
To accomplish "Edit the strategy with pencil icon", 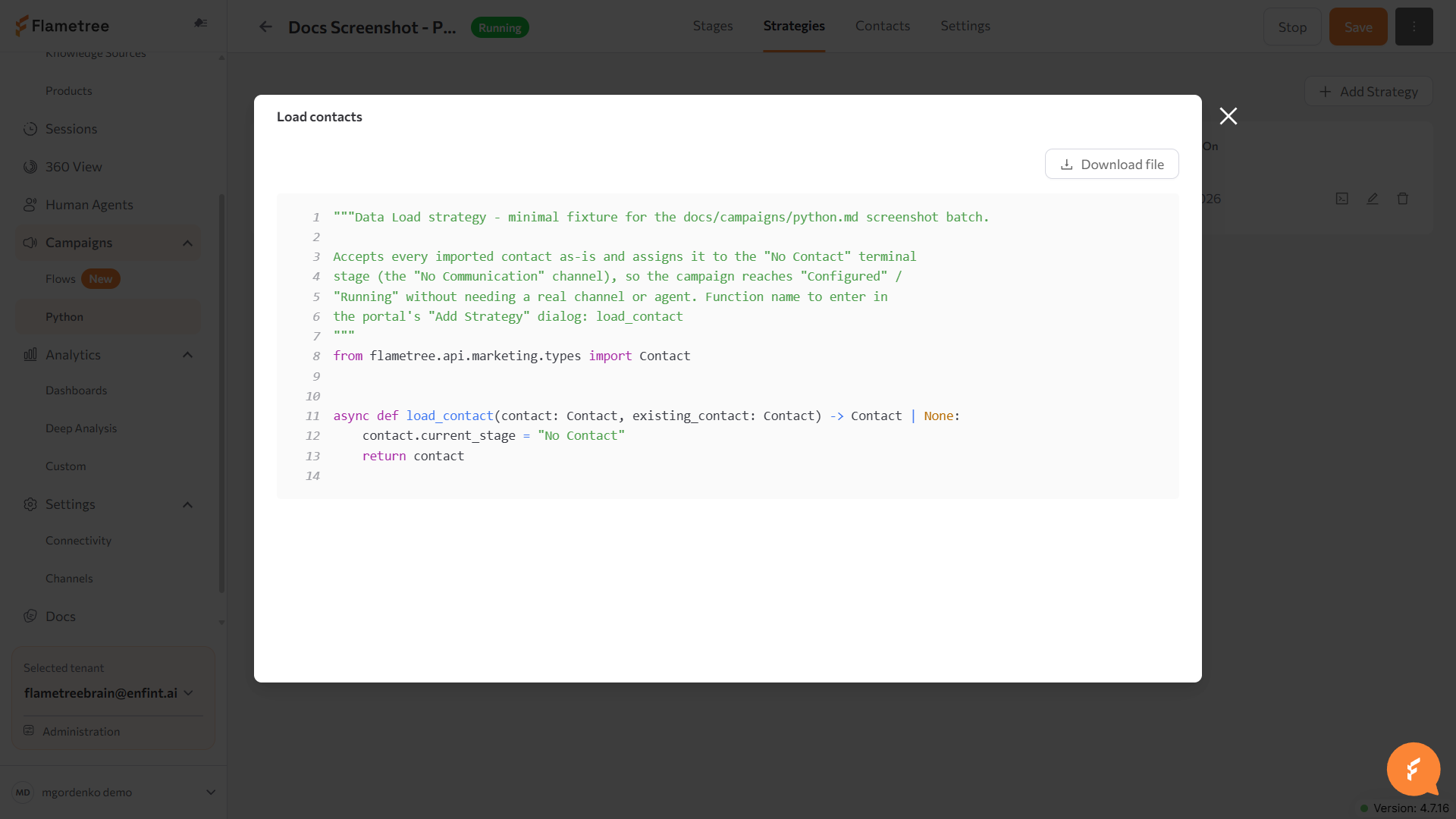I will [1373, 199].
